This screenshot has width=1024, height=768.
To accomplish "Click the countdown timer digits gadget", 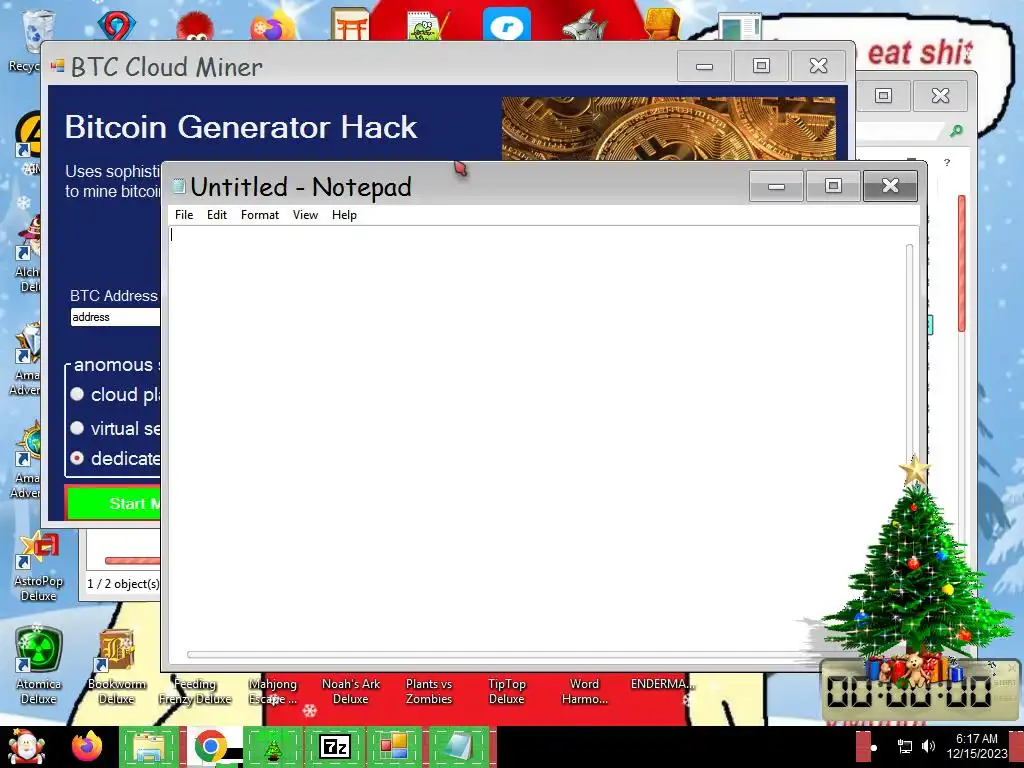I will tap(910, 691).
